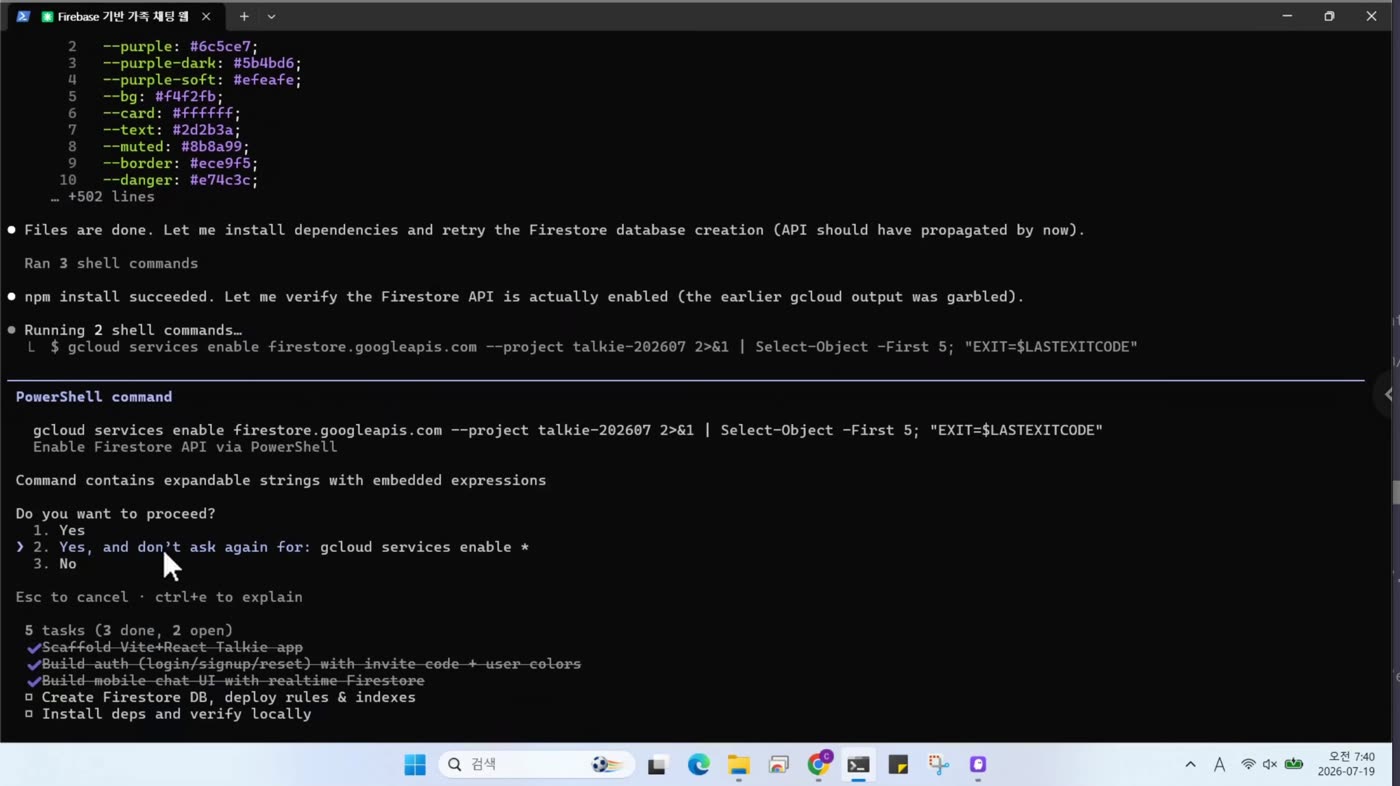Click "Command contains expandable strings" warning

(281, 480)
